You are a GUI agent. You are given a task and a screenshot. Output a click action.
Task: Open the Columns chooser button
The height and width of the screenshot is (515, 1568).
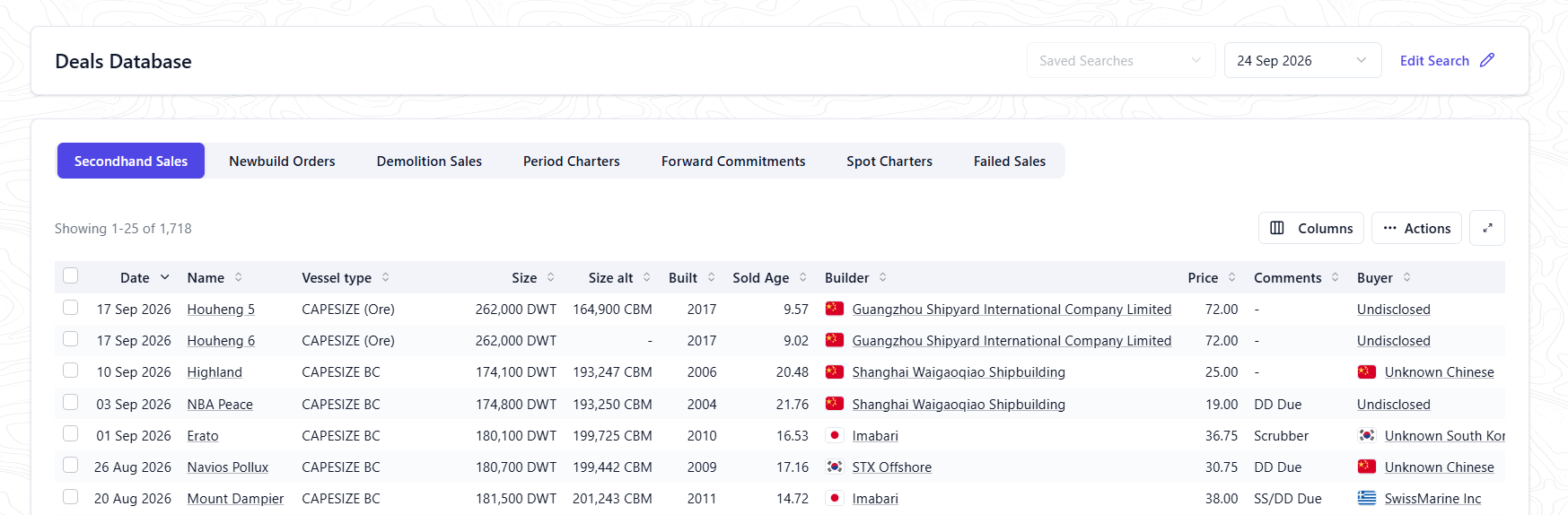(1311, 228)
